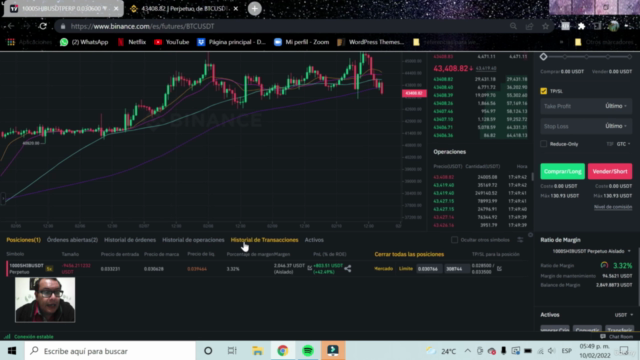This screenshot has height=360, width=640.
Task: Open the Chat Room icon
Action: click(603, 336)
